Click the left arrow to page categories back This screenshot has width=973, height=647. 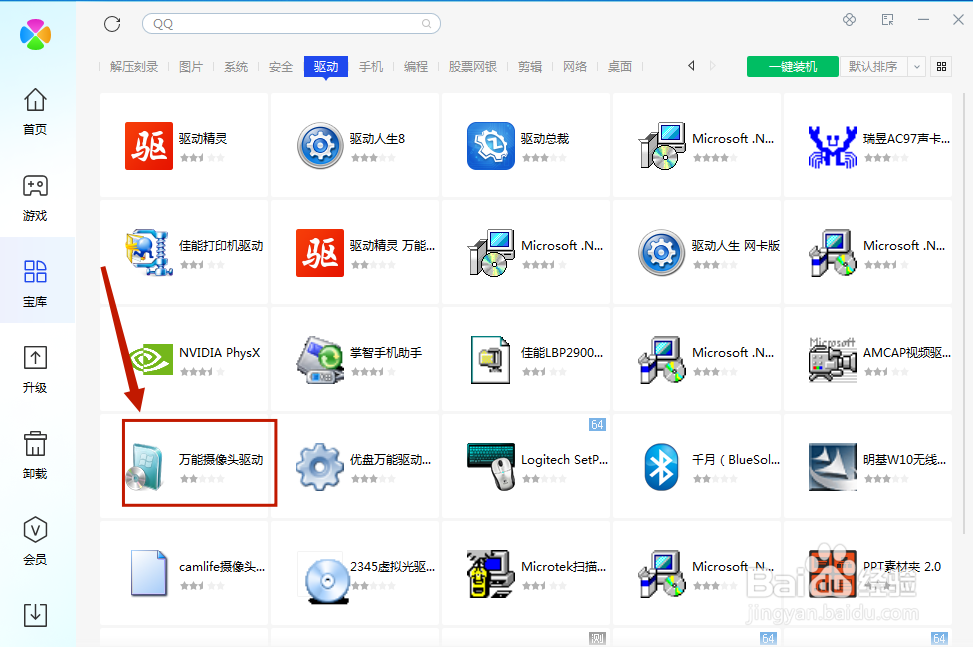(691, 66)
